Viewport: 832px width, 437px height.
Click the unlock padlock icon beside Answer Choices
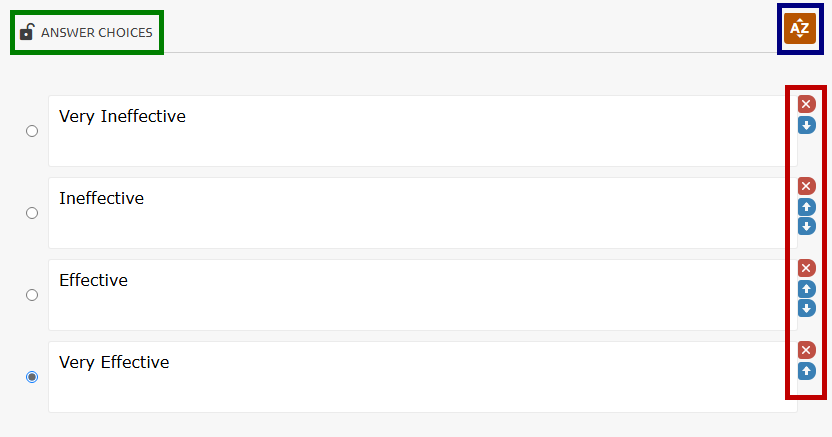27,32
